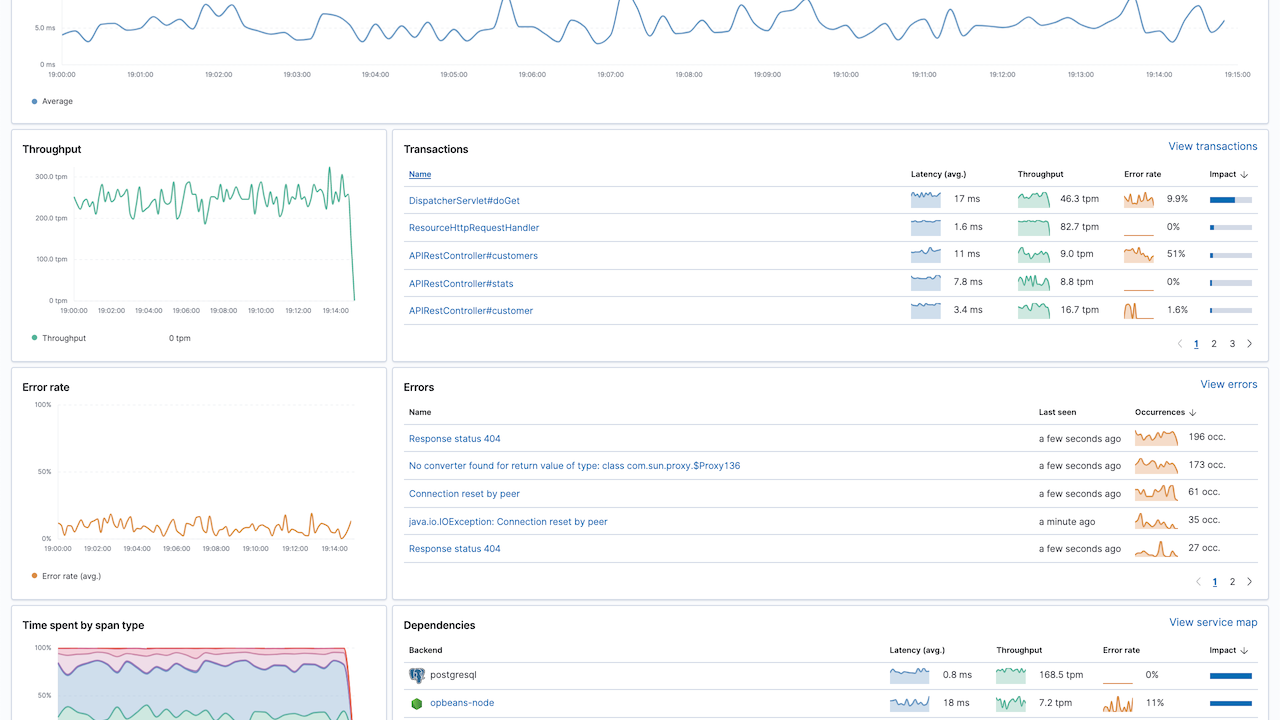This screenshot has width=1280, height=720.
Task: Sort Dependencies by Impact column
Action: tap(1229, 650)
